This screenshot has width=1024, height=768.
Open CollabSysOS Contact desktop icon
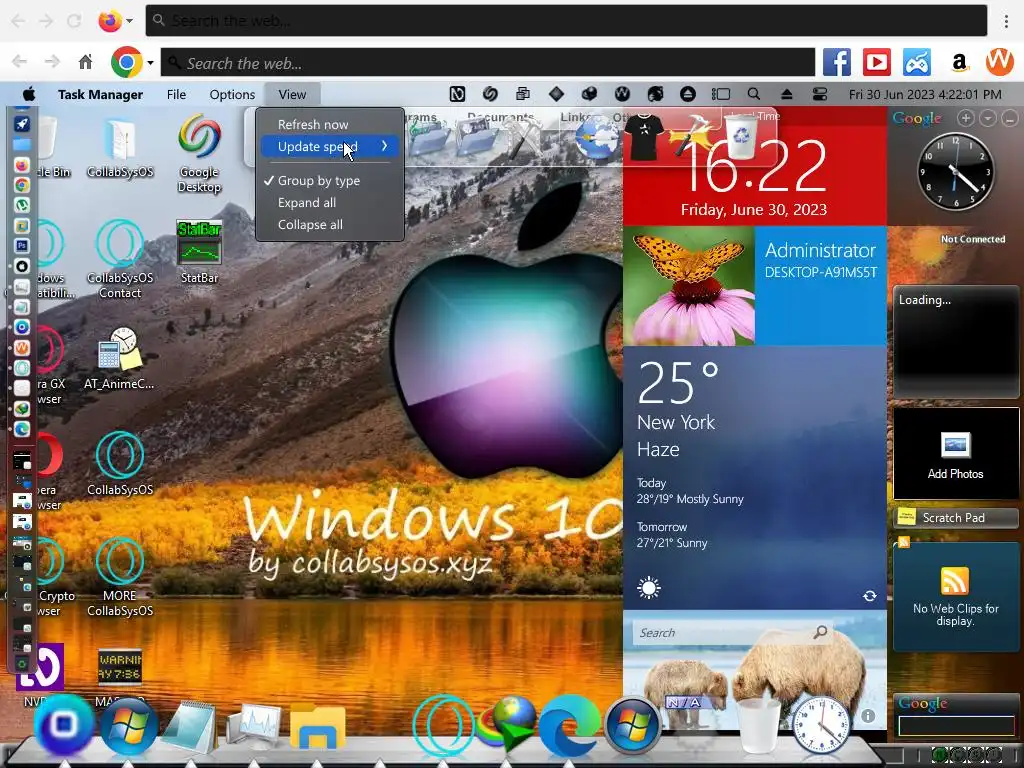click(x=120, y=259)
